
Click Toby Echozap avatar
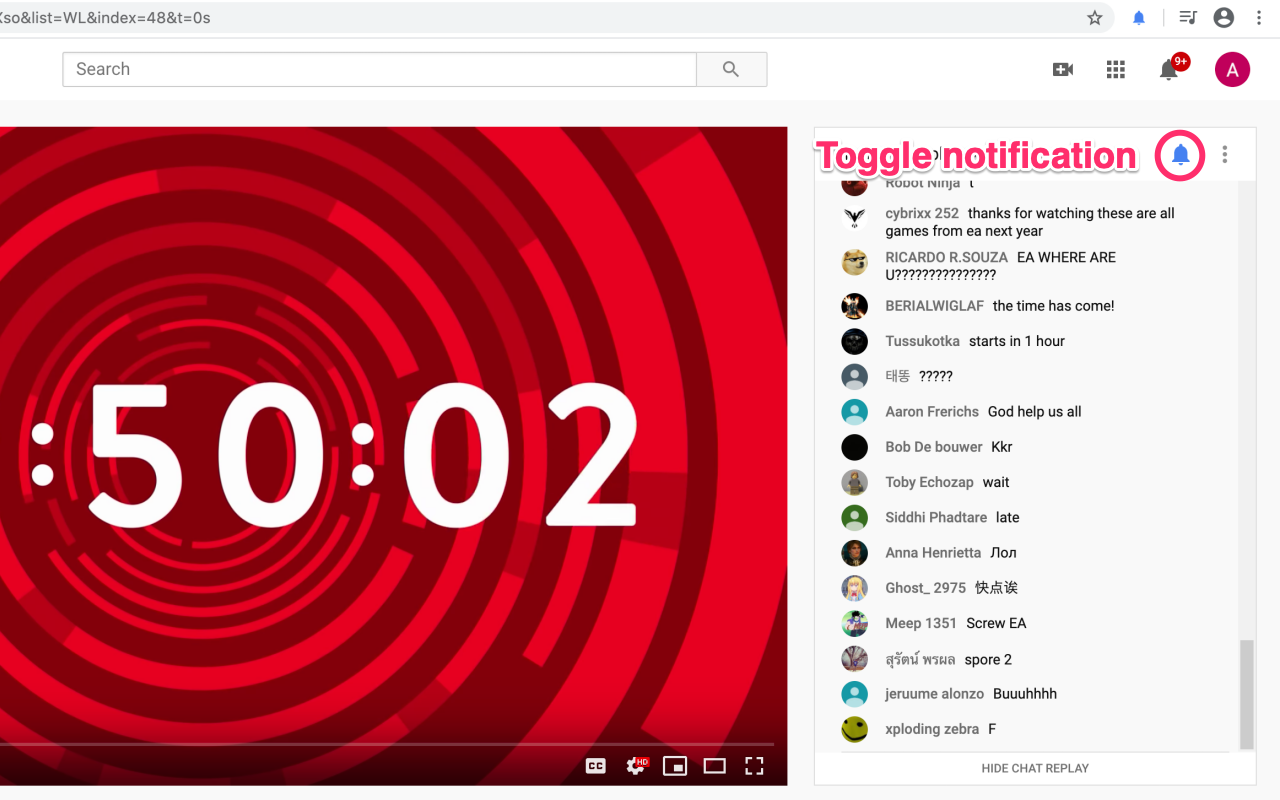coord(854,482)
